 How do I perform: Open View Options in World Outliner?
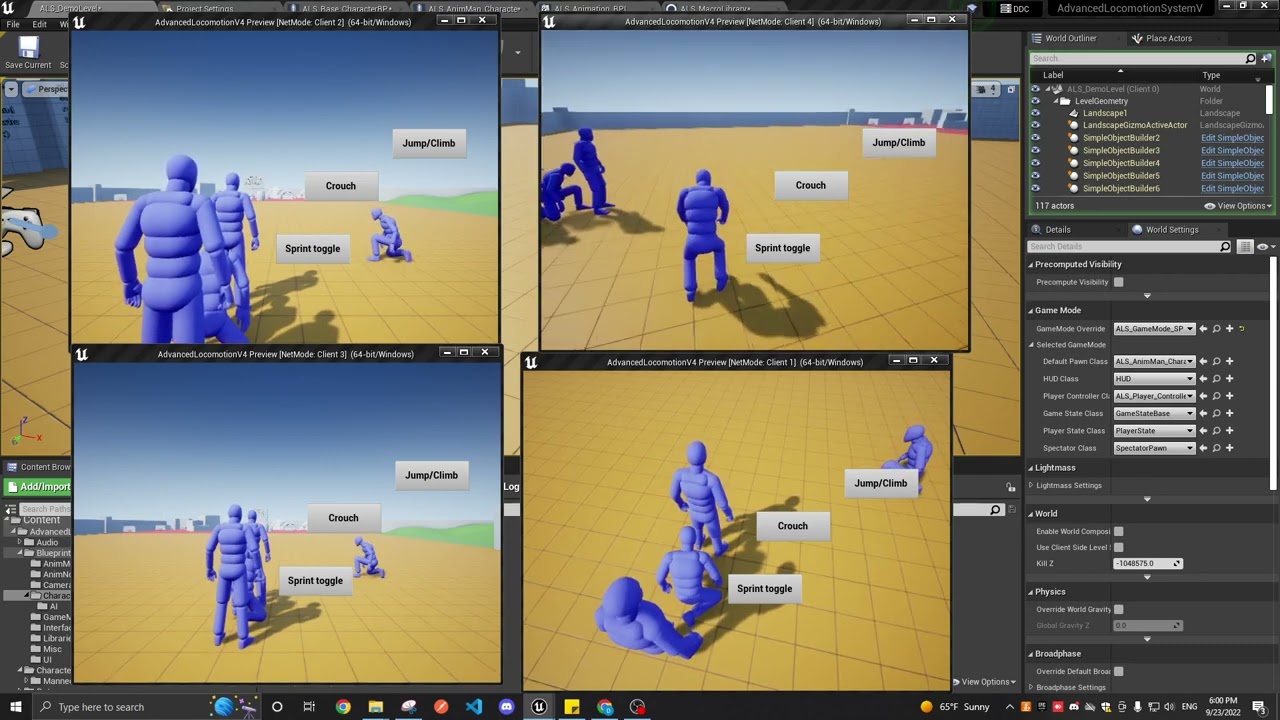[x=1238, y=206]
